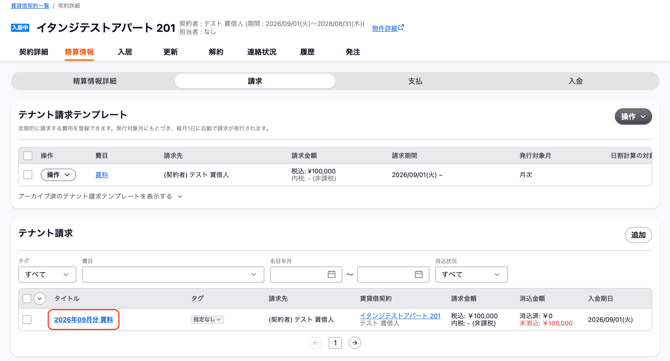
Task: Click the 未消込: ¥100,000 amount
Action: pos(546,323)
